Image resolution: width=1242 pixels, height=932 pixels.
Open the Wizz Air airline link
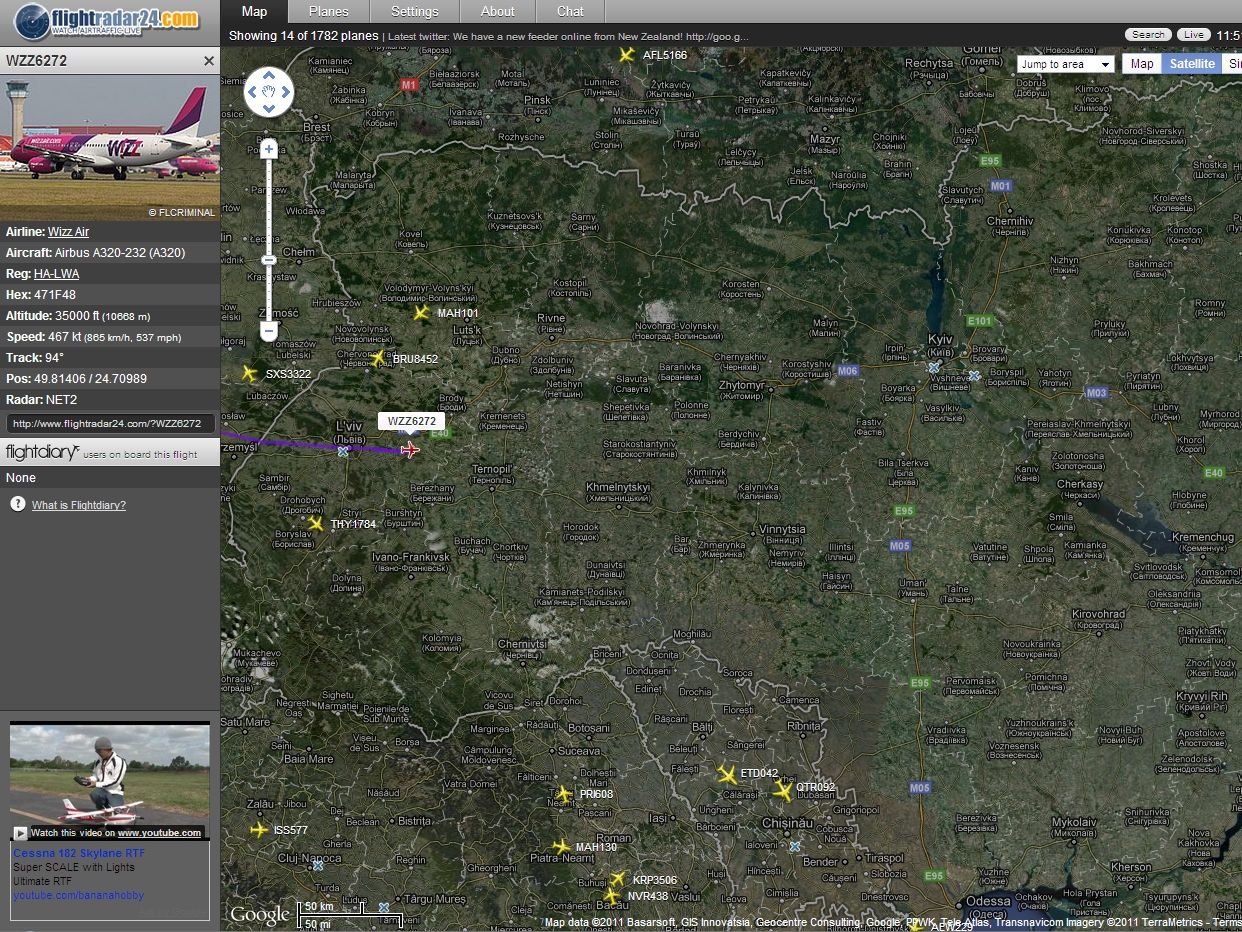(68, 232)
